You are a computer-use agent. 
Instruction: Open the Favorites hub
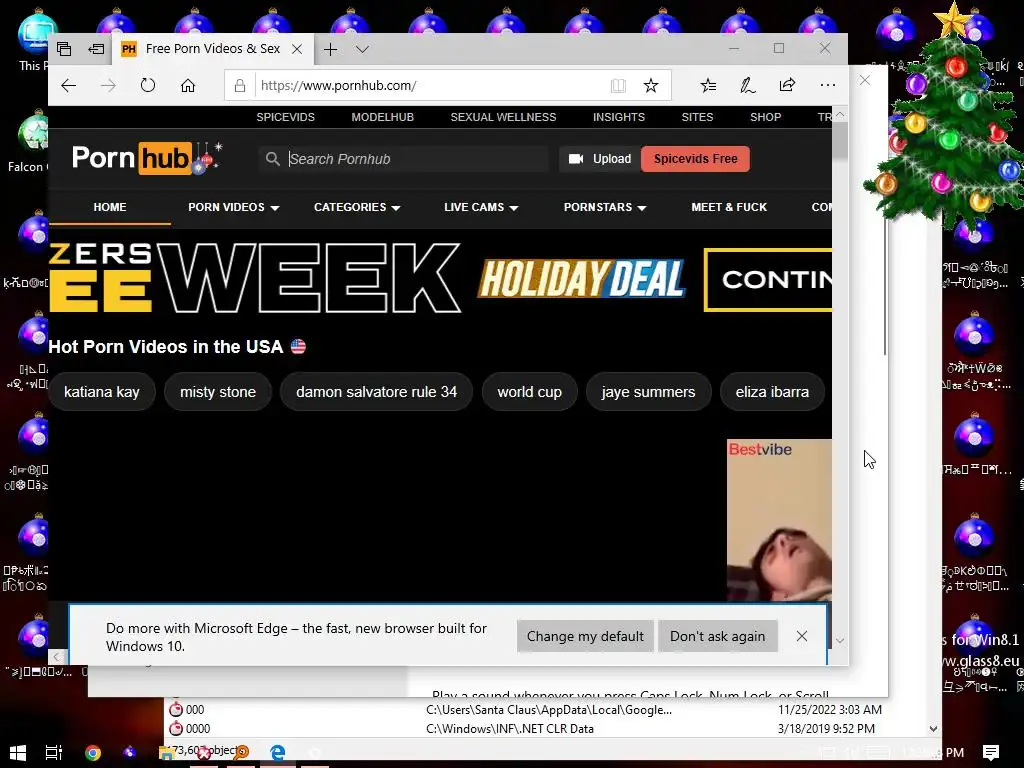[x=708, y=86]
